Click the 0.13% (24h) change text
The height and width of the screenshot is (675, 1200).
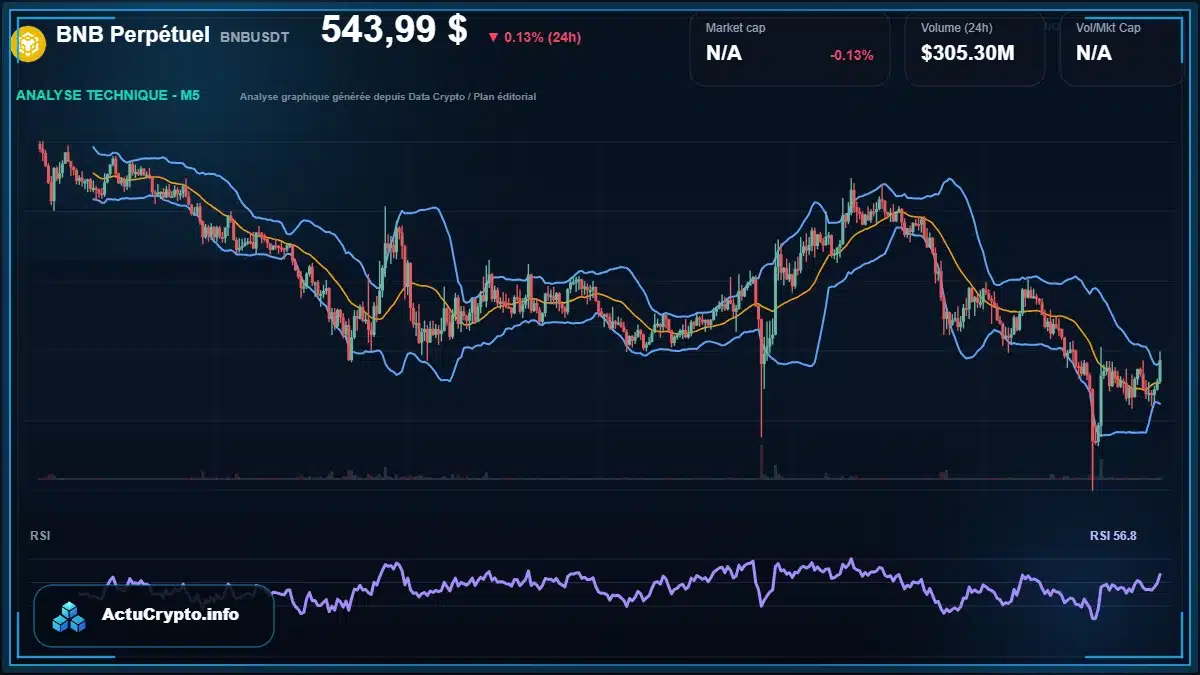pos(542,38)
